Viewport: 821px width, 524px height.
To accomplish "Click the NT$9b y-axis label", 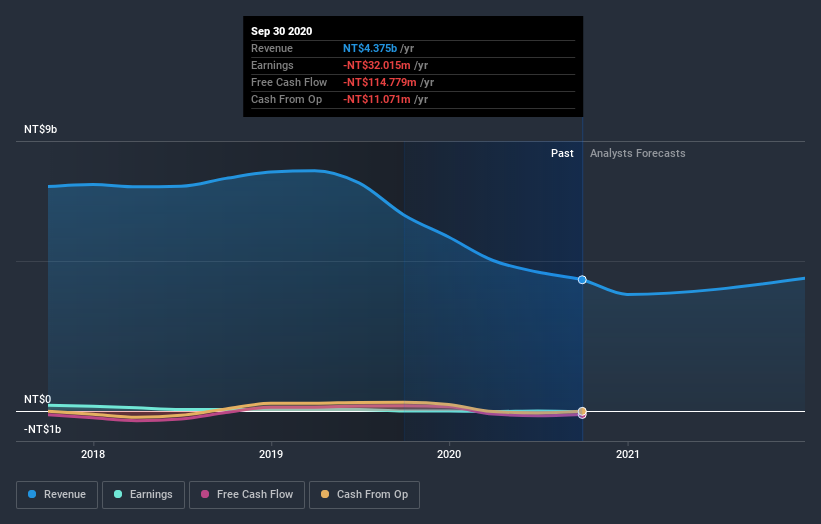I will (40, 129).
